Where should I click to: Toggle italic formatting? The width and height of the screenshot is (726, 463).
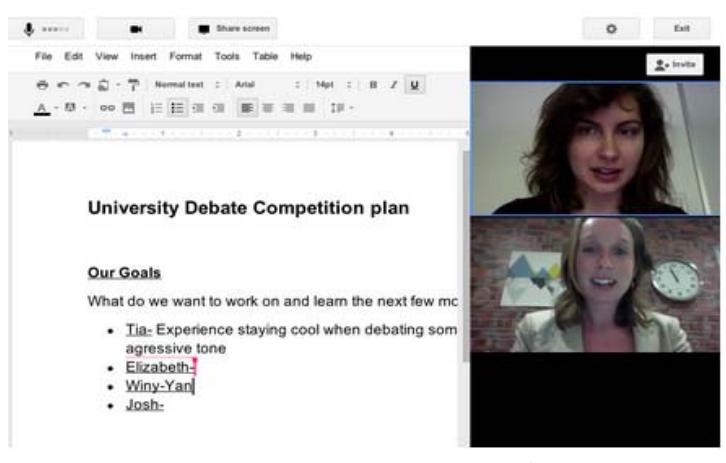tap(394, 85)
